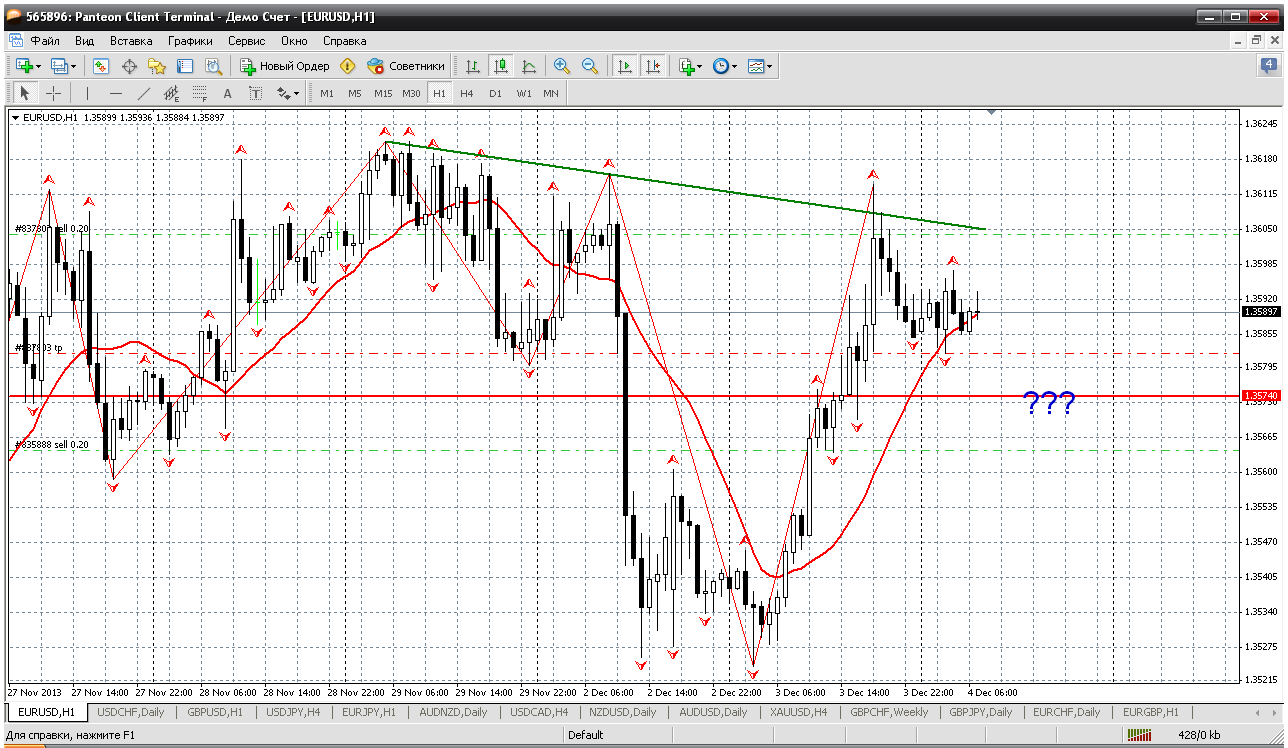Screen dimensions: 1288x748
Task: Click the blue ??? text label on chart
Action: [x=1049, y=403]
